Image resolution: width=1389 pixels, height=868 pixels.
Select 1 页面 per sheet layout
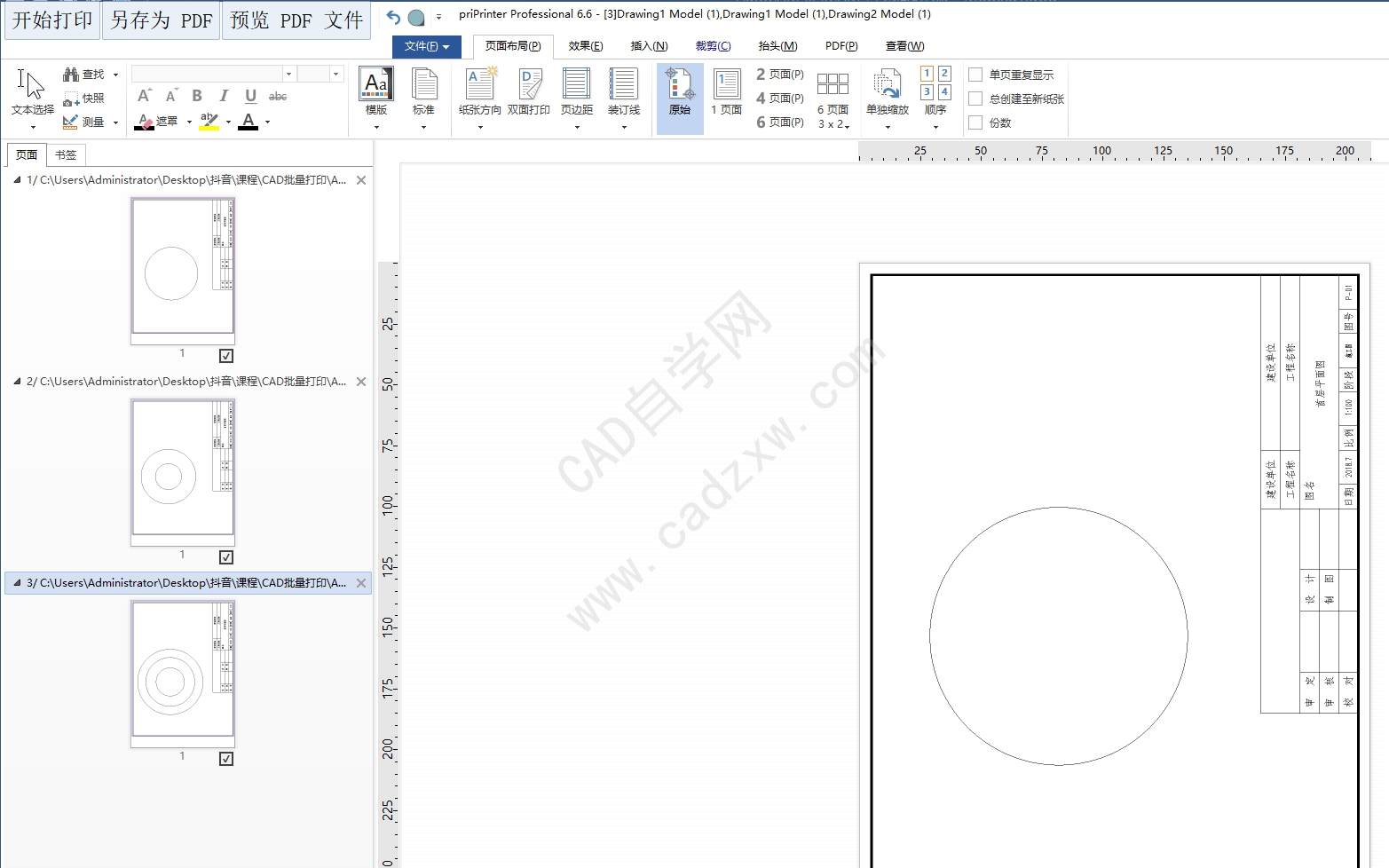point(727,92)
